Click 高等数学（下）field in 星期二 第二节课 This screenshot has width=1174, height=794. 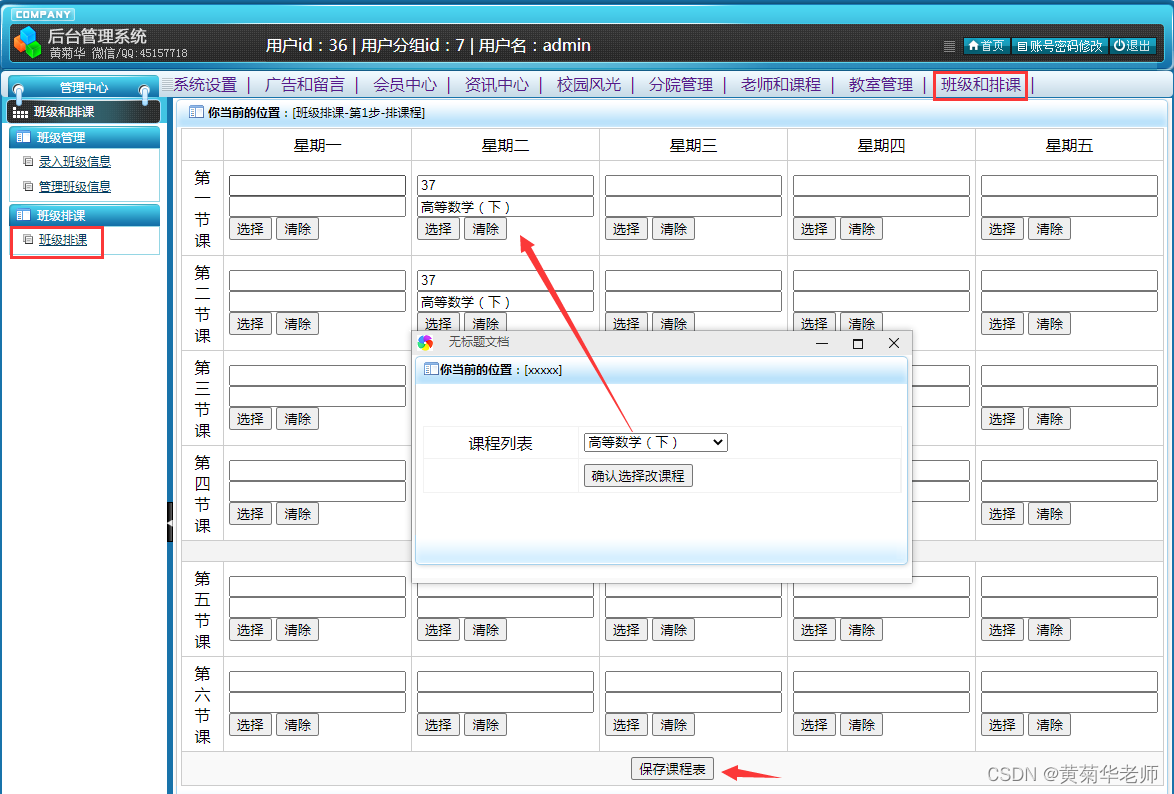pos(505,302)
